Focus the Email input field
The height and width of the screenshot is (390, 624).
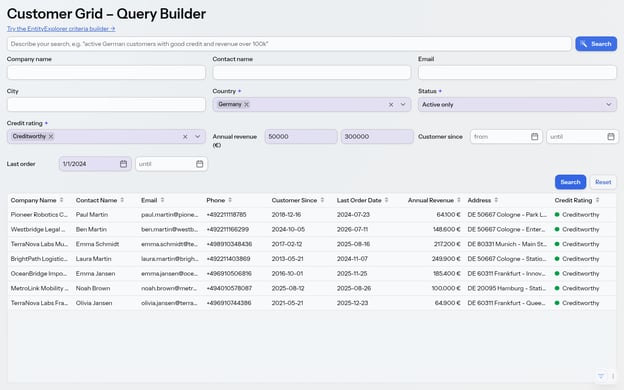(x=517, y=72)
